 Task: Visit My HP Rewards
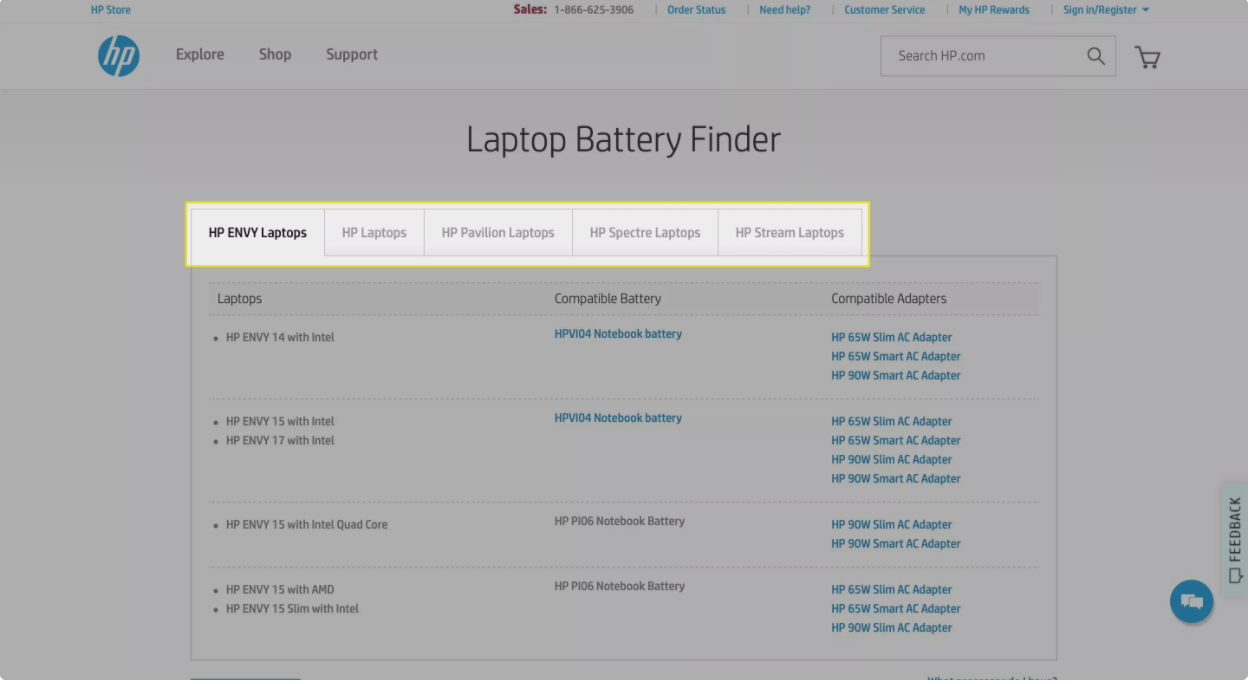pos(993,9)
